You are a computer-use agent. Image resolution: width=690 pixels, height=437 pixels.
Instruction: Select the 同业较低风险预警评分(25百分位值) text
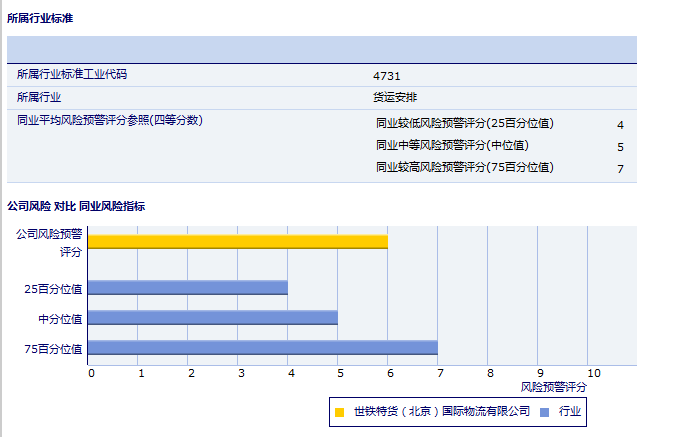(x=464, y=124)
